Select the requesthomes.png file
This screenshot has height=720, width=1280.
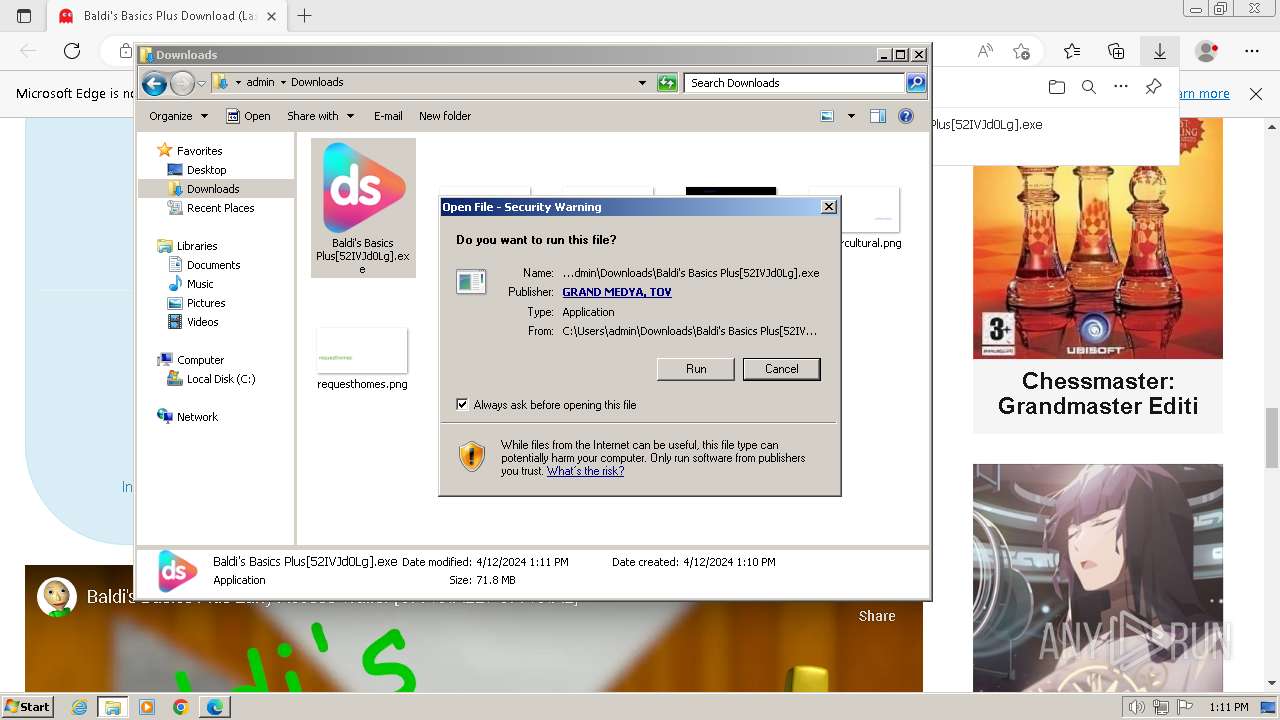362,359
